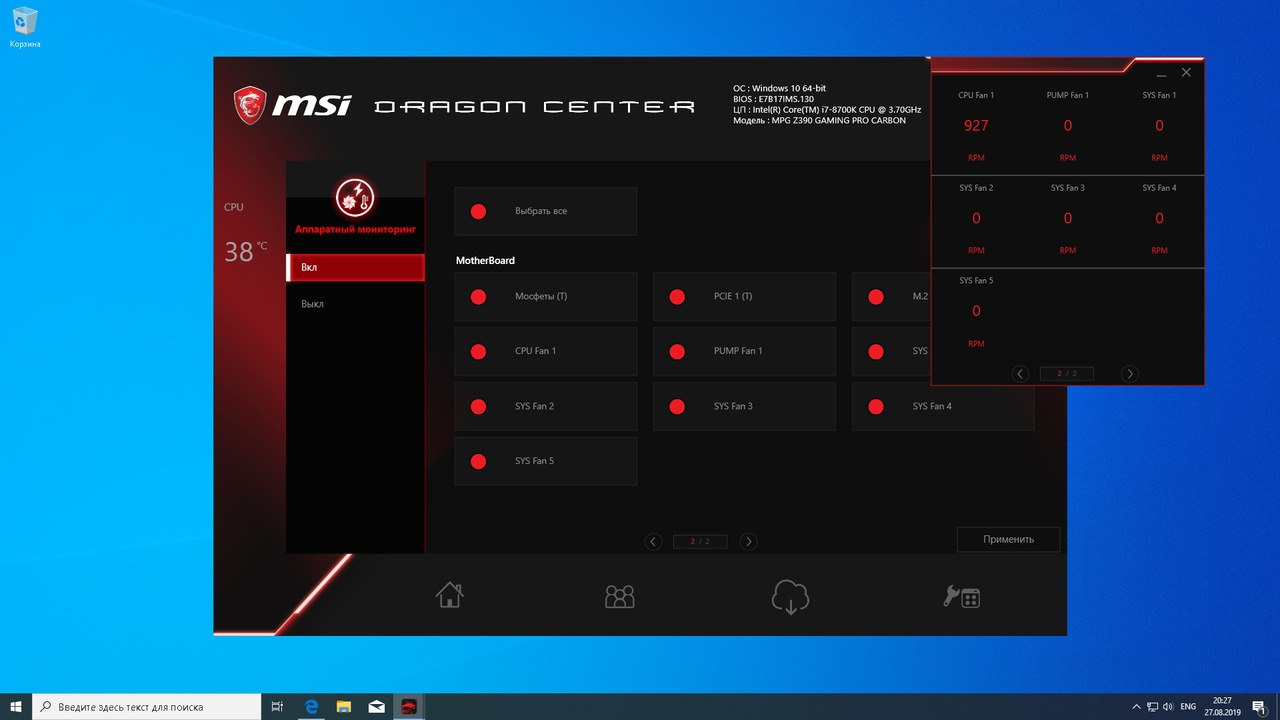1280x720 pixels.
Task: Launch Microsoft Edge from taskbar
Action: click(x=311, y=706)
